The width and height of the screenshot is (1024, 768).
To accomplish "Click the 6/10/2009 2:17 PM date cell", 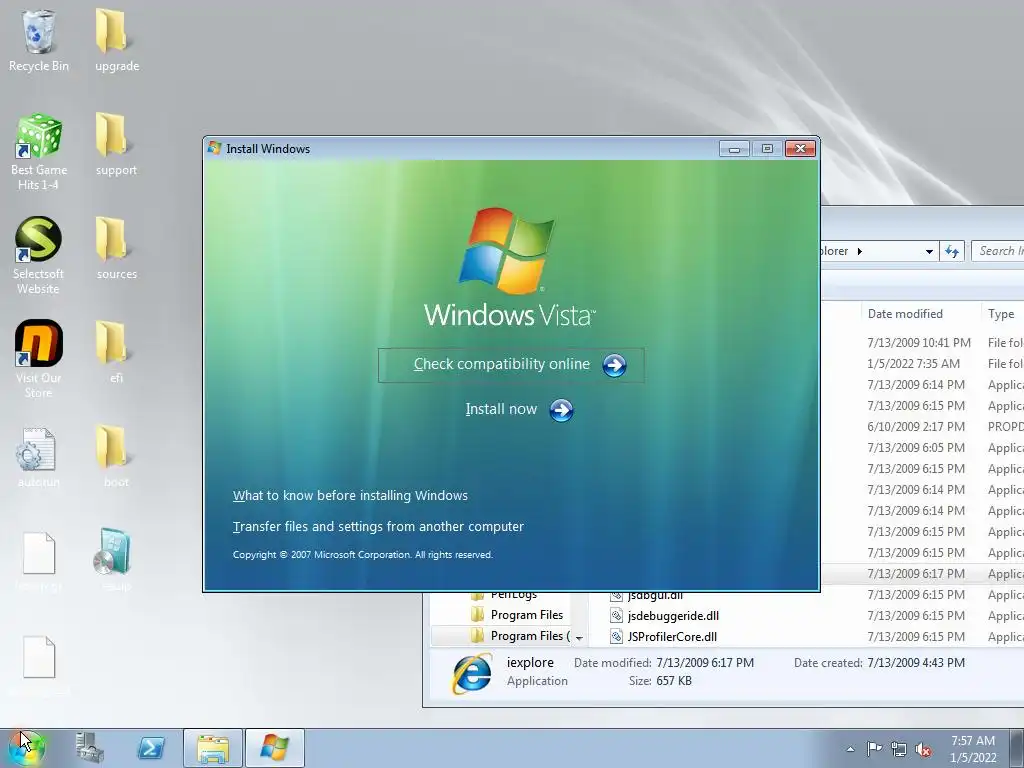I will tap(916, 426).
